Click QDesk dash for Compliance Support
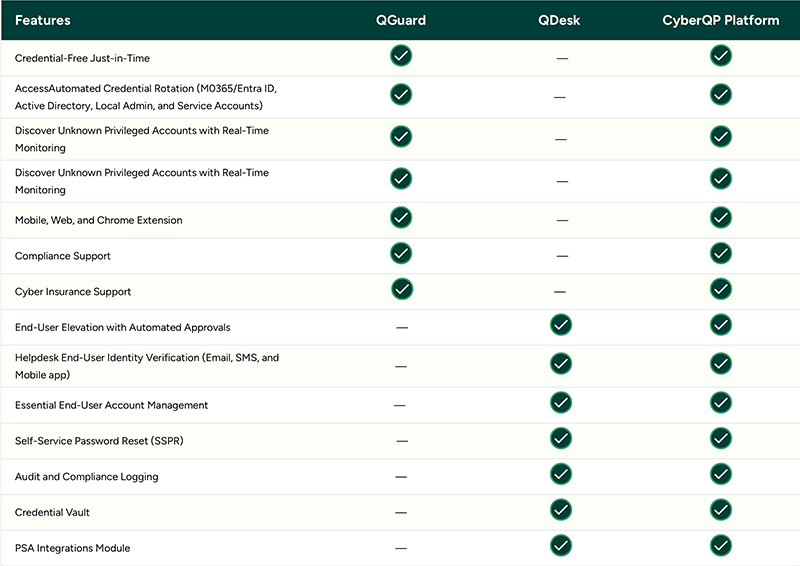800x566 pixels. click(x=562, y=256)
